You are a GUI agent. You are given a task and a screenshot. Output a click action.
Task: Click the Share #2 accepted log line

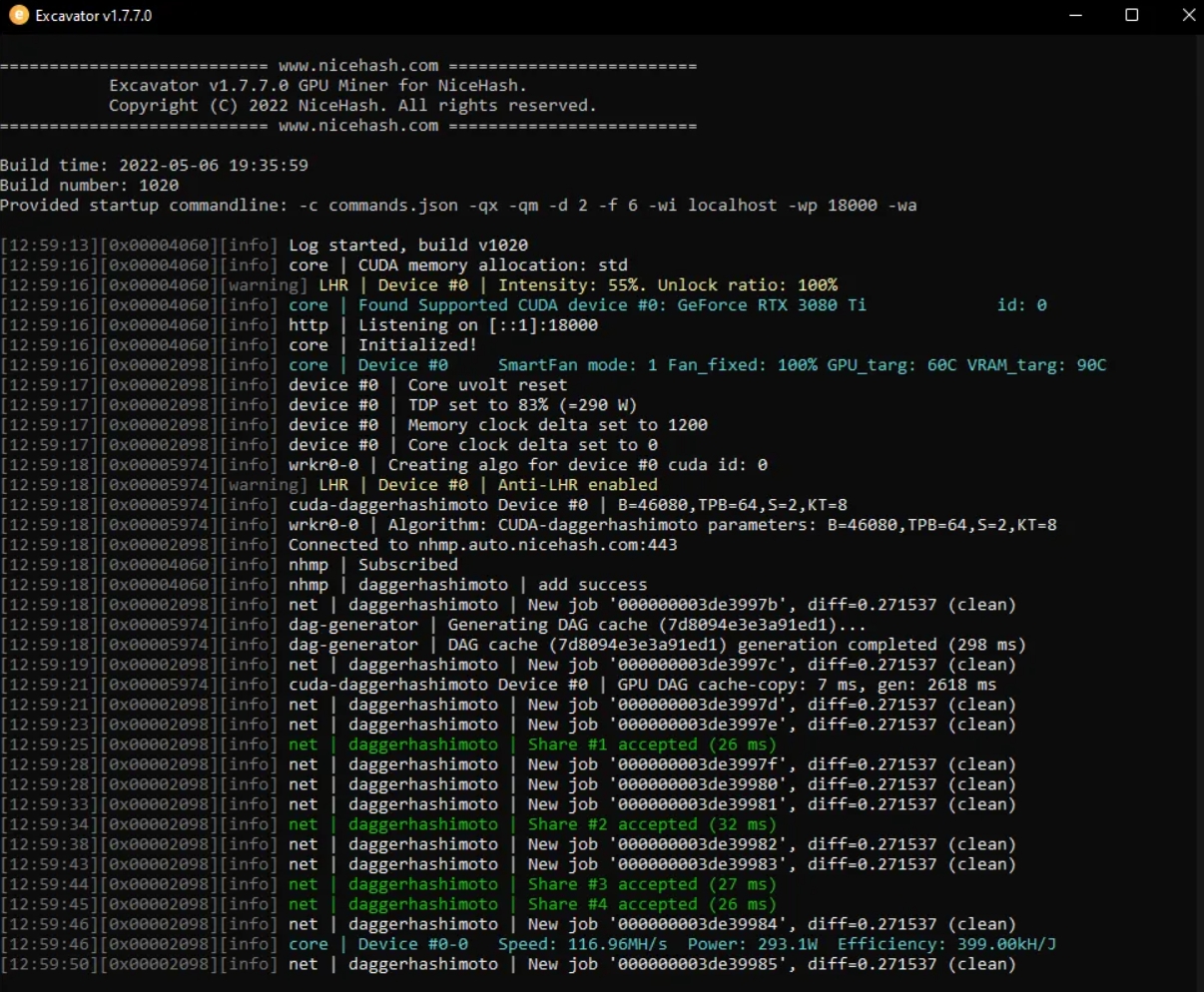pyautogui.click(x=388, y=824)
